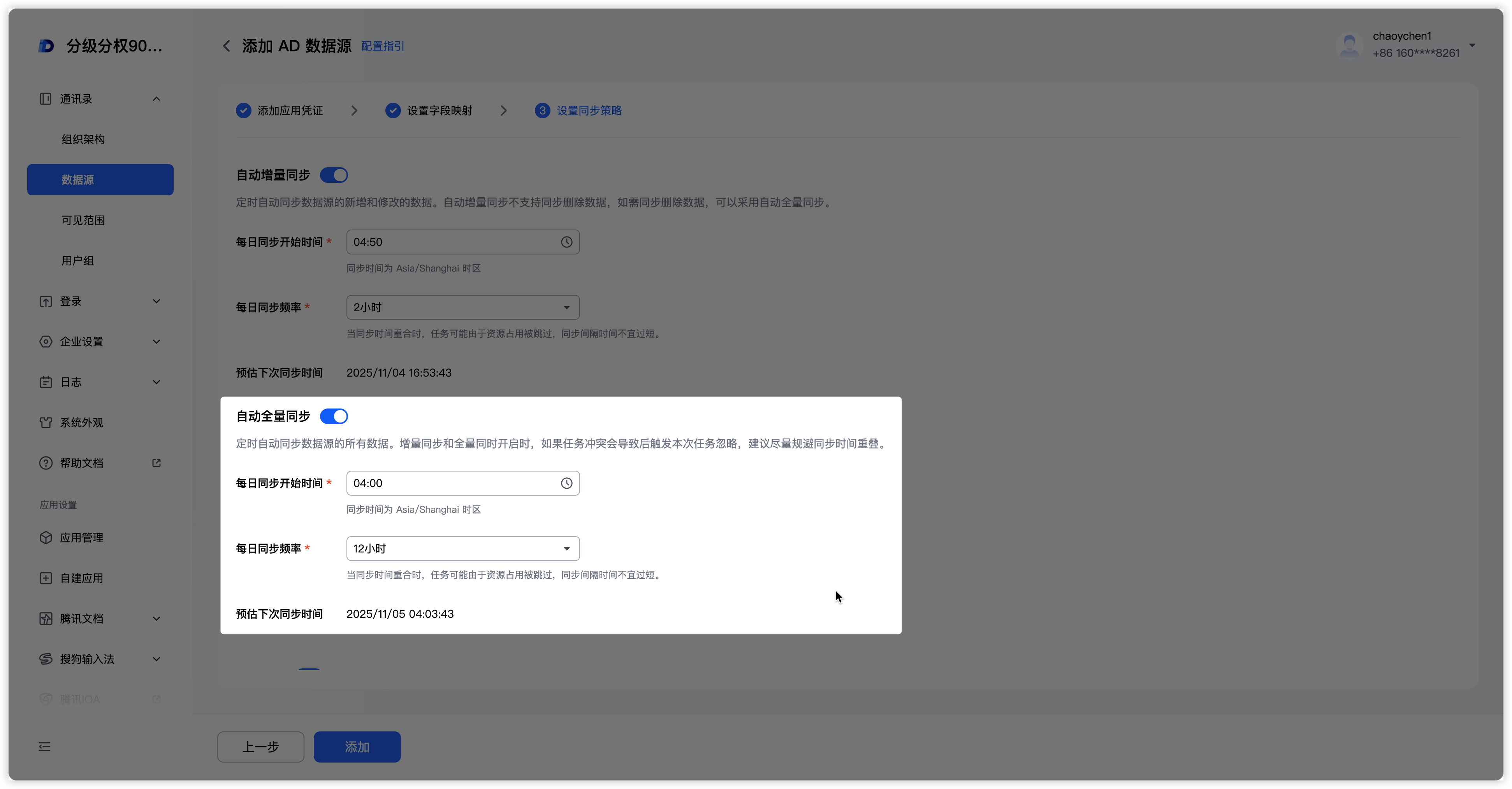Screen dimensions: 1512x789
Task: Open 帮助文档 external link icon
Action: (156, 463)
